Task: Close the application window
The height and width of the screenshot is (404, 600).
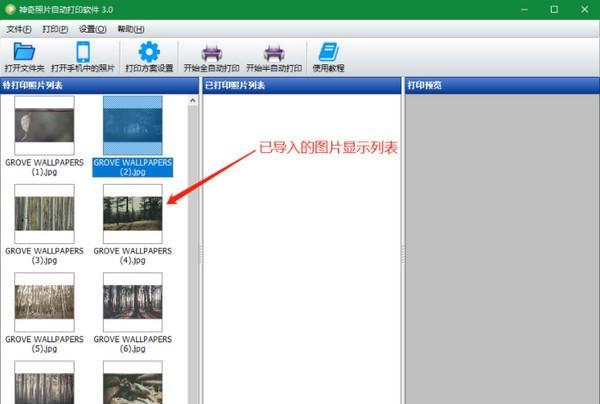Action: (584, 9)
